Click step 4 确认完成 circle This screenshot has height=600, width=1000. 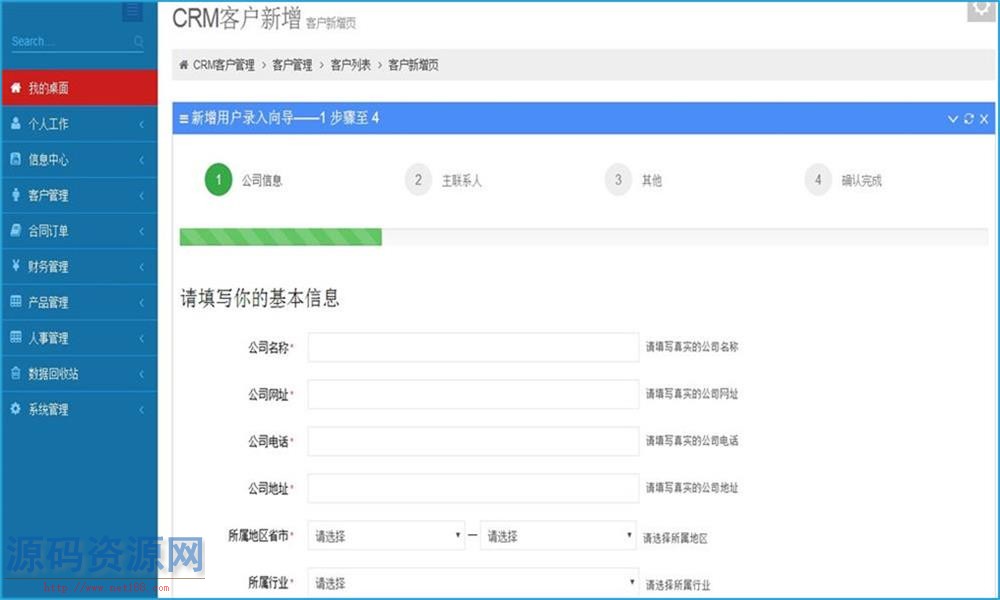coord(818,180)
